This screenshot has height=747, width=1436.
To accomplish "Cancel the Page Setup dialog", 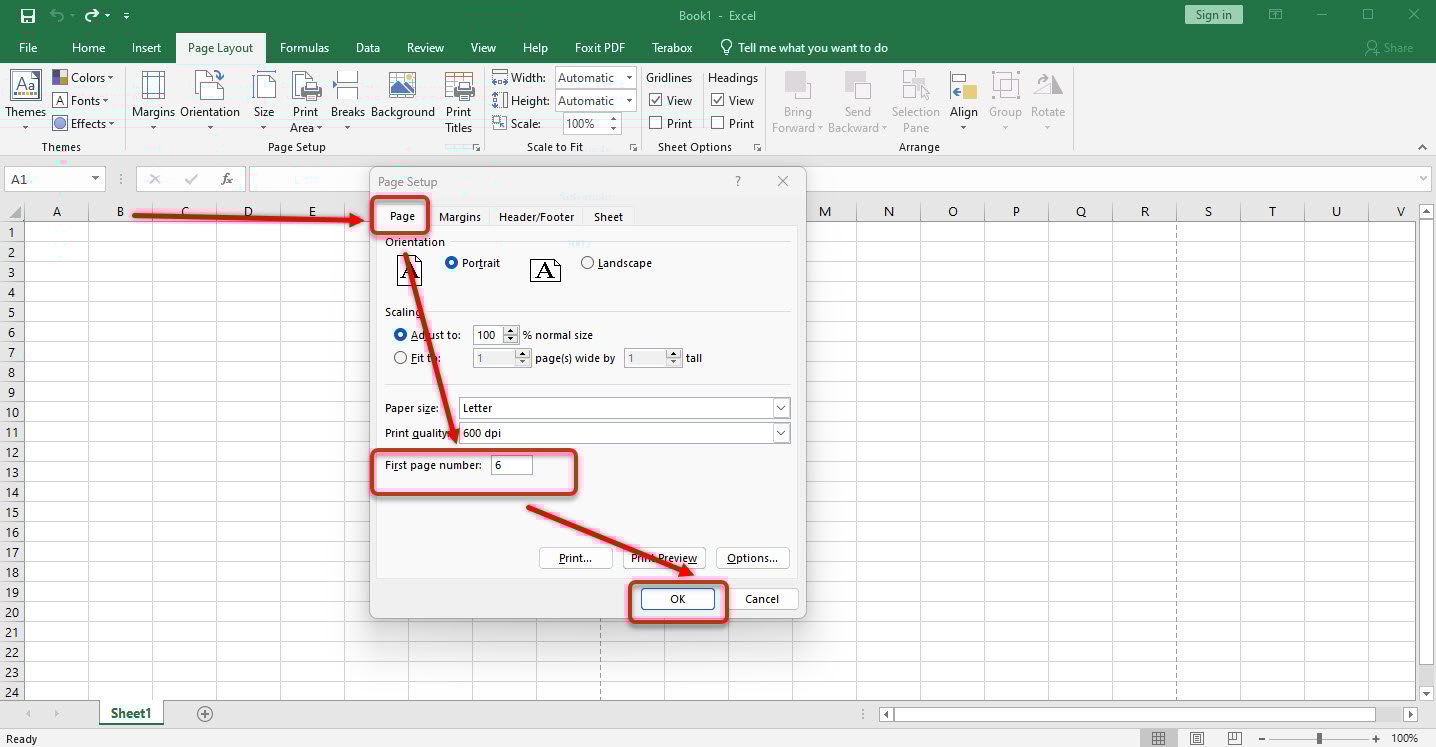I will coord(762,599).
